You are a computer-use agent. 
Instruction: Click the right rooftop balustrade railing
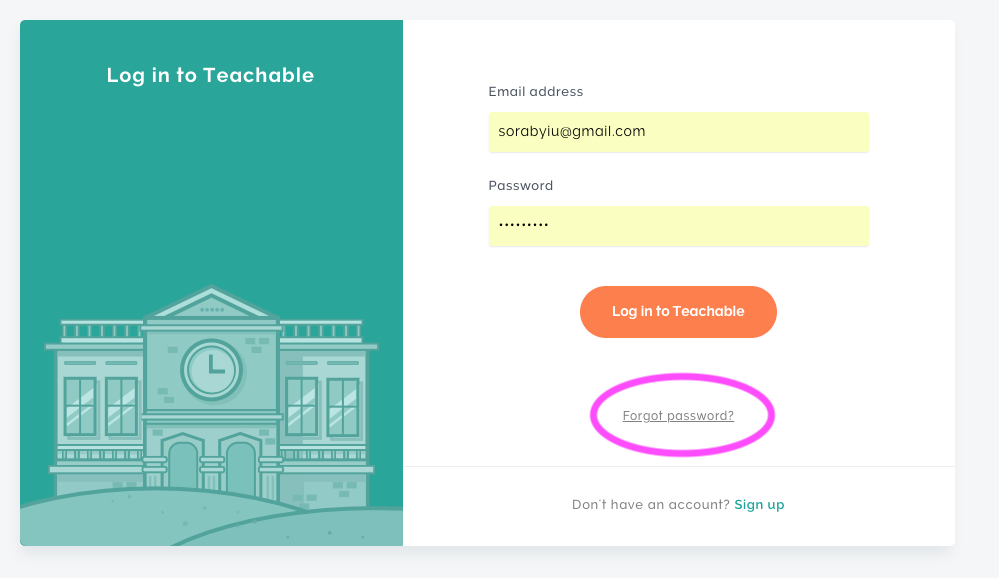pos(321,329)
